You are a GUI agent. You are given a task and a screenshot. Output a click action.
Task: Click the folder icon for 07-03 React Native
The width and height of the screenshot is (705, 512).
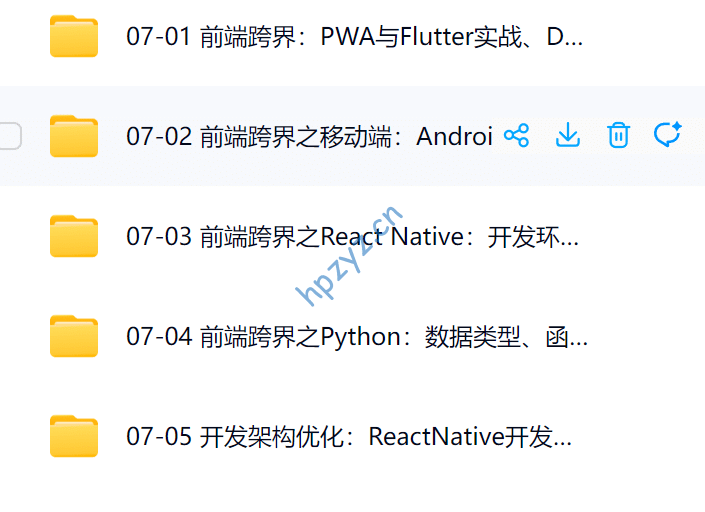point(74,237)
